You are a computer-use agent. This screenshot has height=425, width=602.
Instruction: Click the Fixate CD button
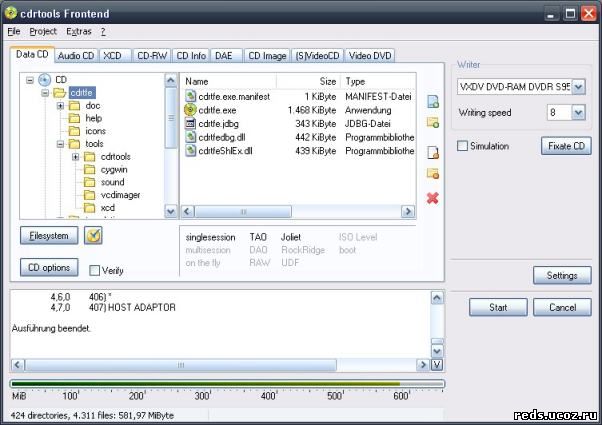click(x=566, y=146)
